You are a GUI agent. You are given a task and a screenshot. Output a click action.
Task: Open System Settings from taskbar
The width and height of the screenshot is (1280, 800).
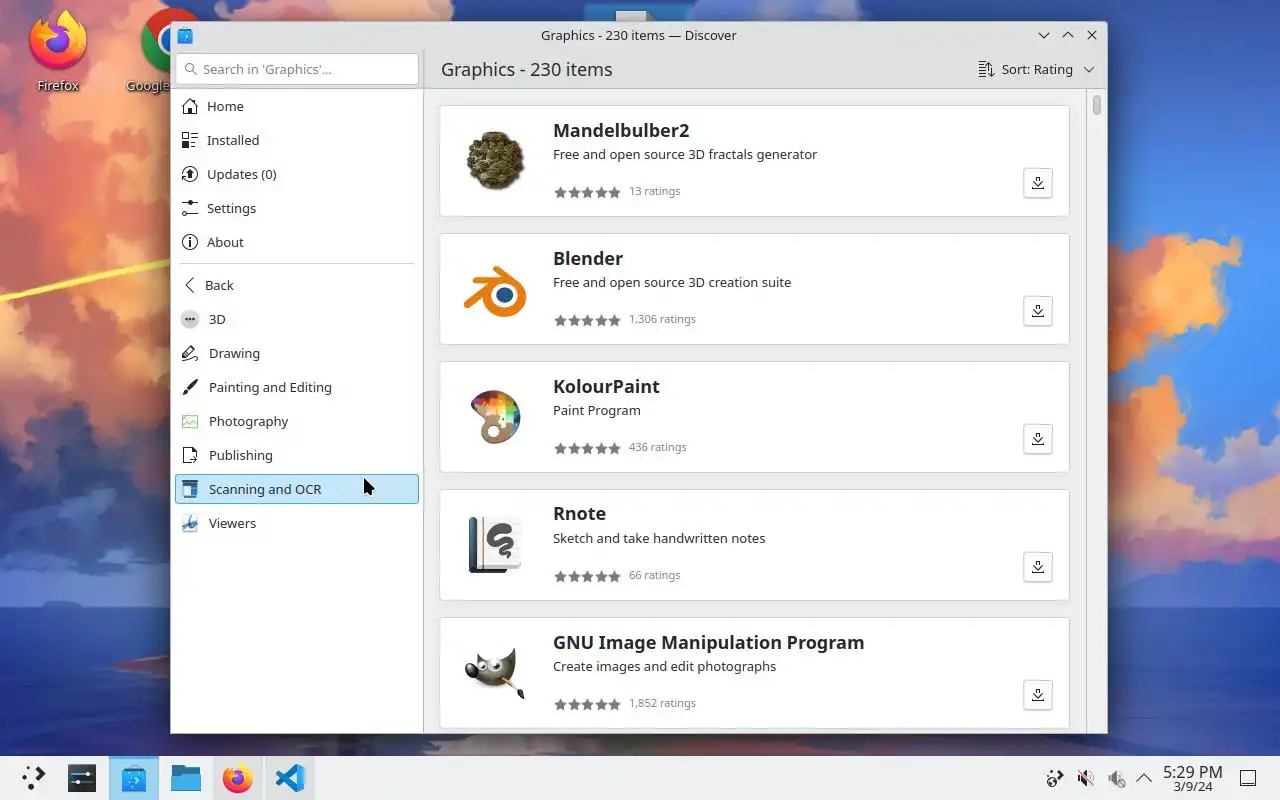(x=82, y=778)
